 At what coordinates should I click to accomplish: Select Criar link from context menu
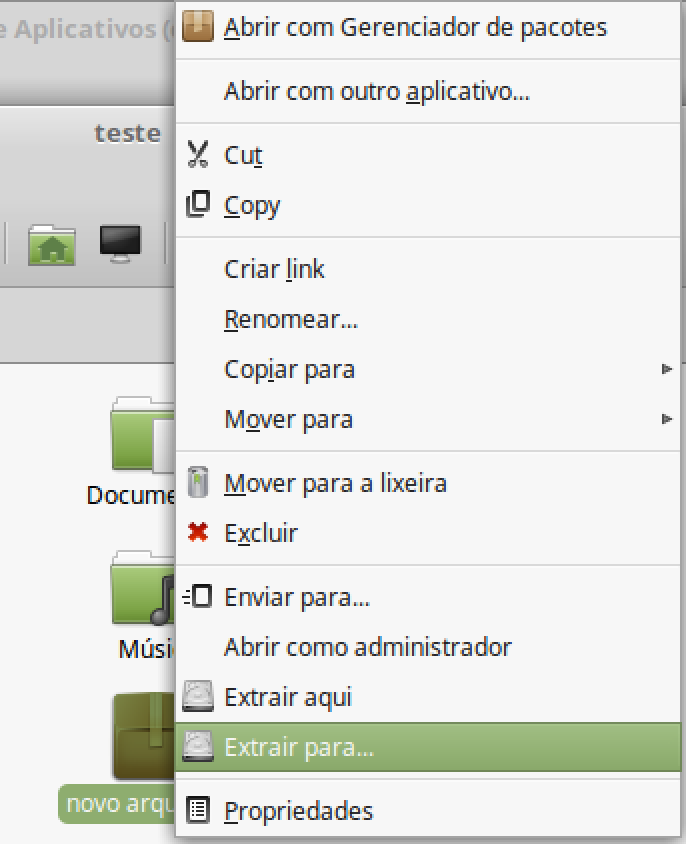pos(274,269)
